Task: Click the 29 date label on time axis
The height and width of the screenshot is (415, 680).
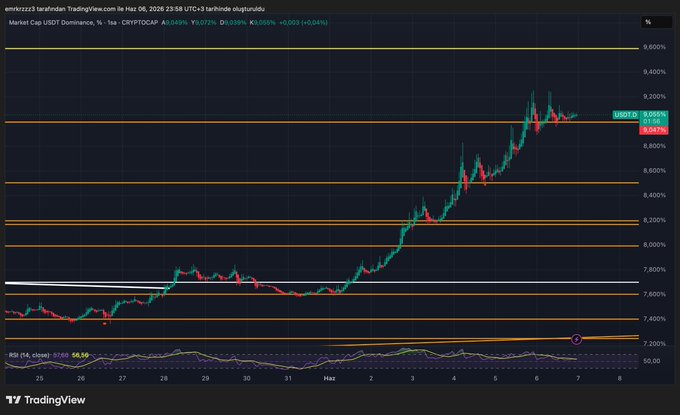Action: [x=205, y=378]
